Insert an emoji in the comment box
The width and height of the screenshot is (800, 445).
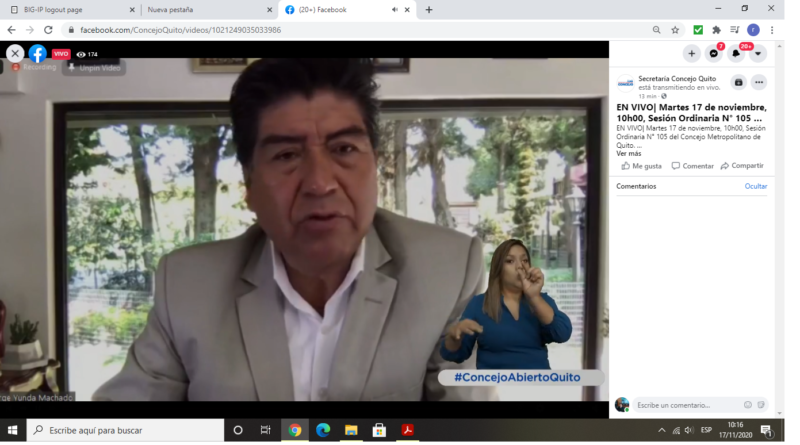pyautogui.click(x=747, y=405)
